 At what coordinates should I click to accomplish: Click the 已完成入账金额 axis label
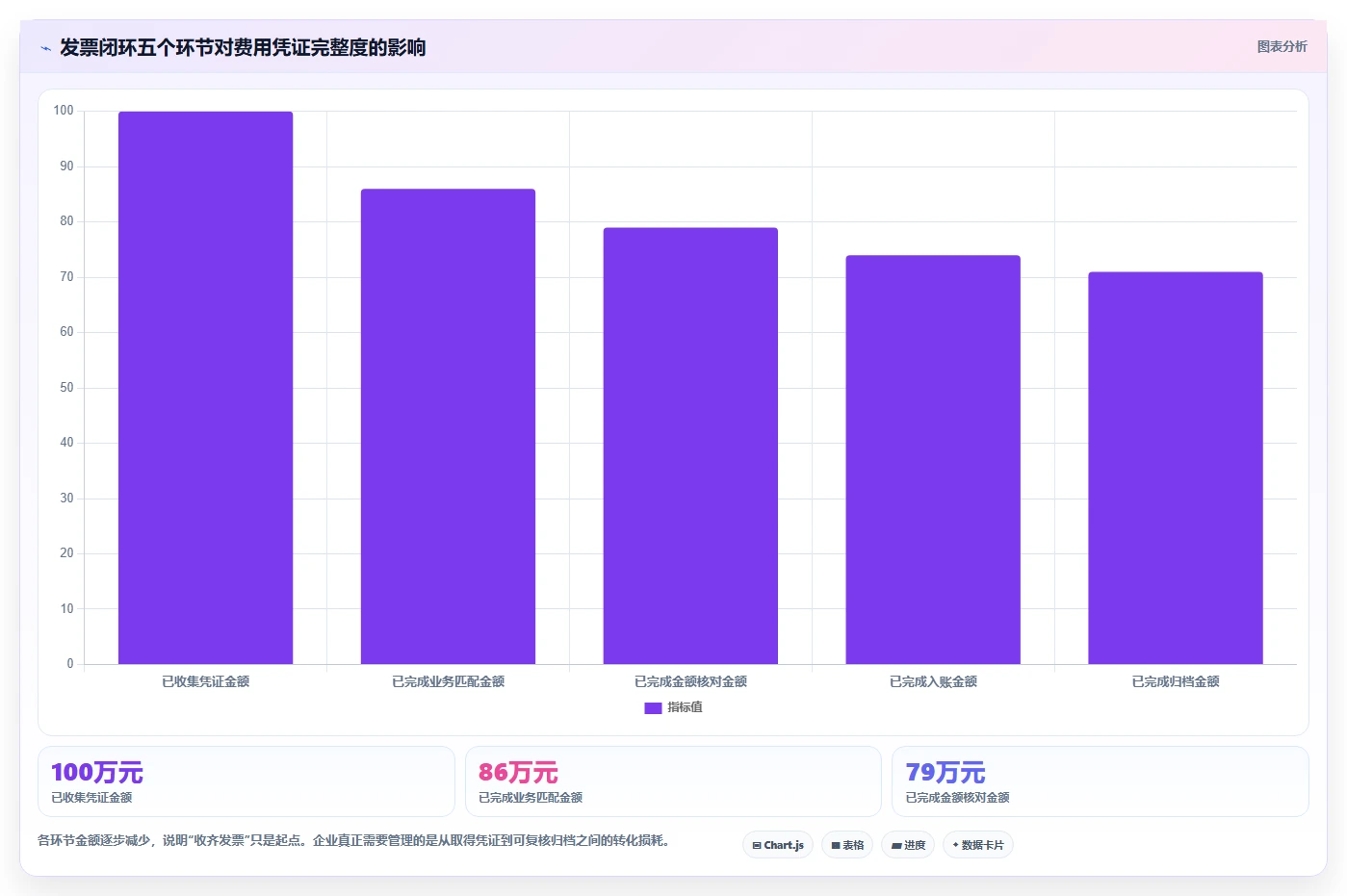coord(933,681)
